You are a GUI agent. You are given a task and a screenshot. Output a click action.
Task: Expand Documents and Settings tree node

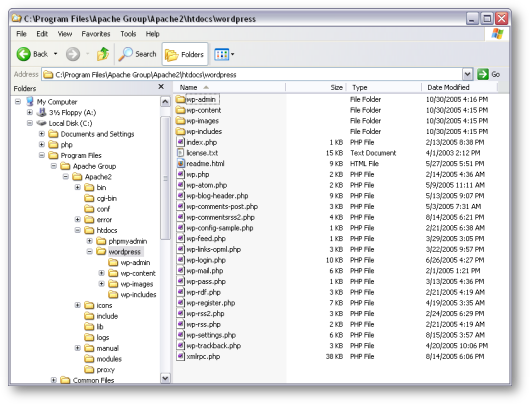coord(42,134)
